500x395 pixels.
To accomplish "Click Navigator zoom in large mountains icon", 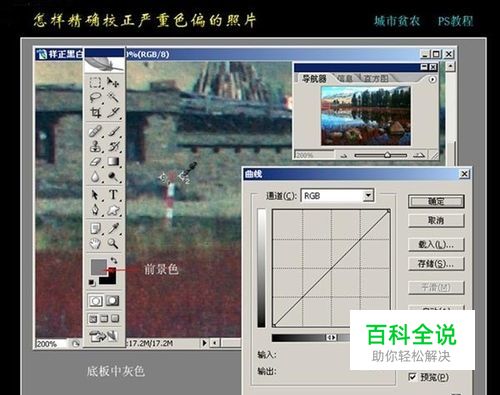I will [x=420, y=155].
